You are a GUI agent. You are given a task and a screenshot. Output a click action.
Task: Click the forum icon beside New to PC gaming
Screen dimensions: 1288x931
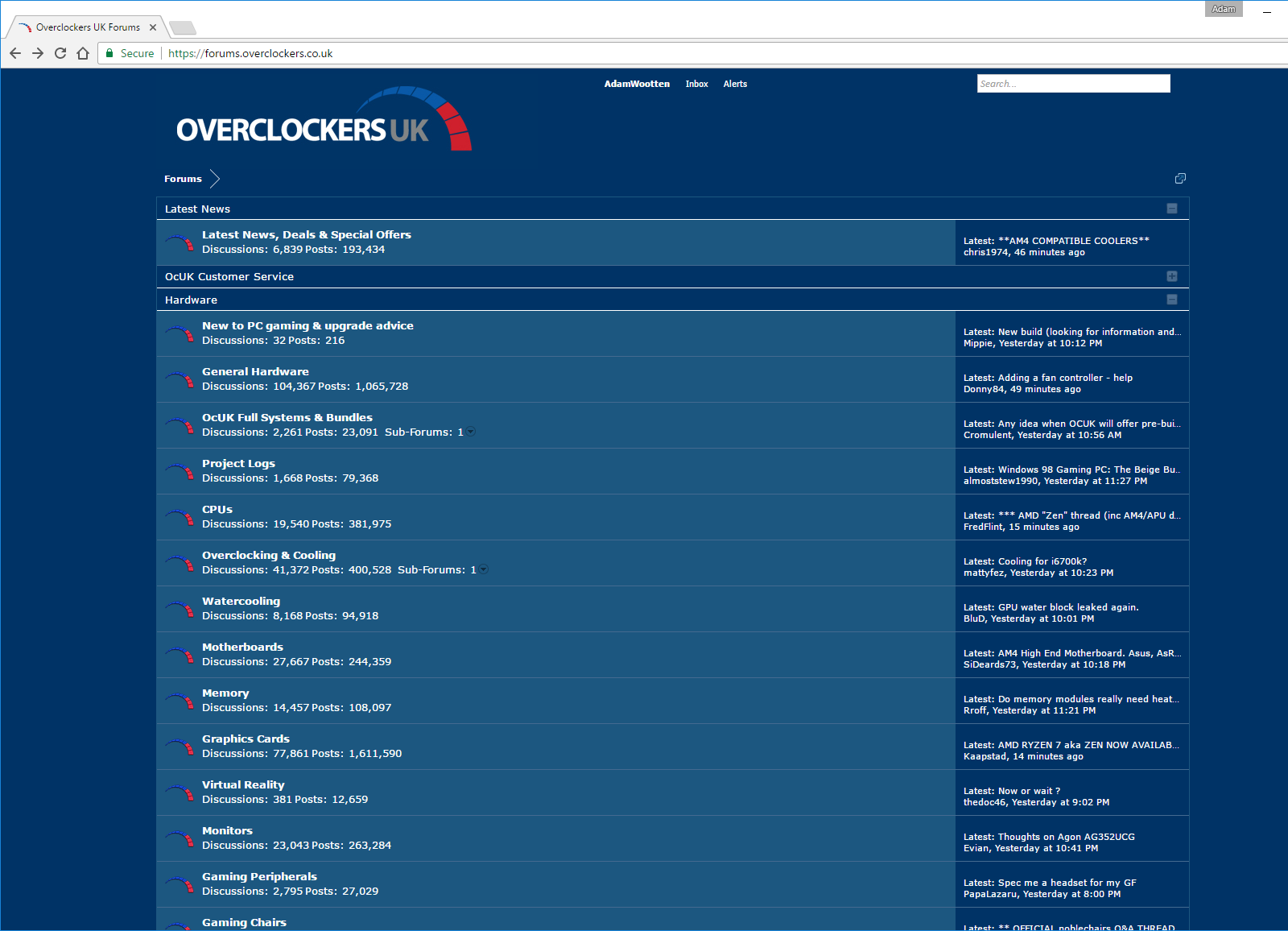180,333
